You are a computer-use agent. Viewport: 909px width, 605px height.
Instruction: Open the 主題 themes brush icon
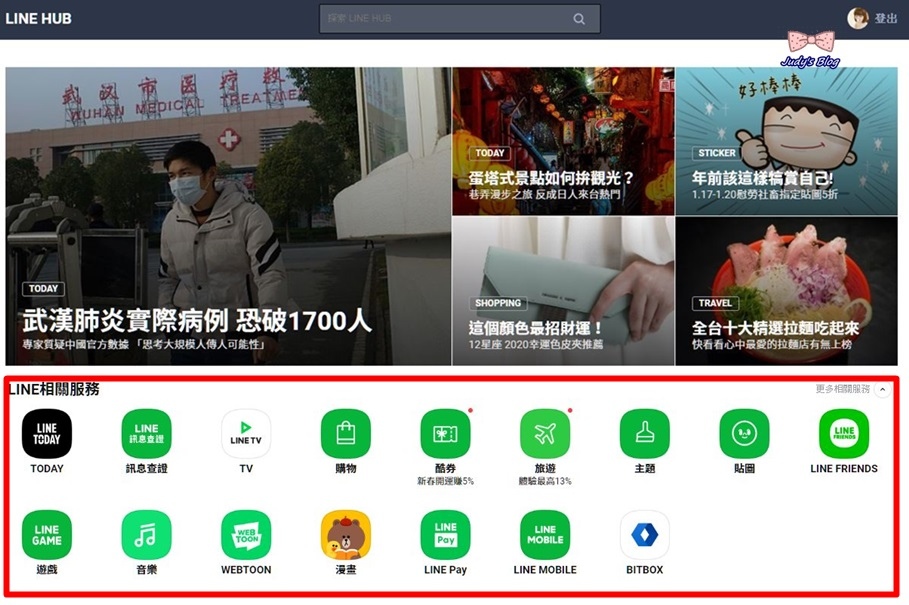tap(645, 433)
